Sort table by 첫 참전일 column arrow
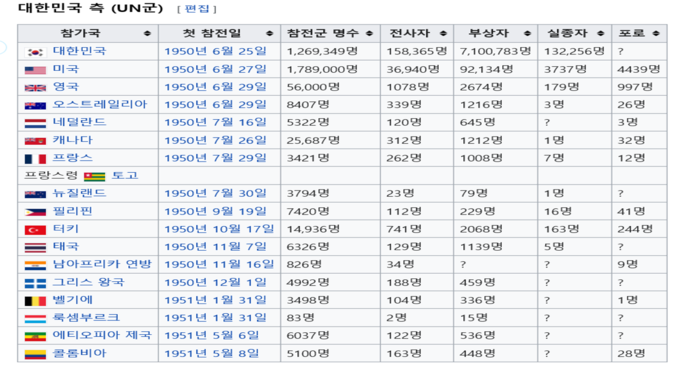 pos(269,33)
